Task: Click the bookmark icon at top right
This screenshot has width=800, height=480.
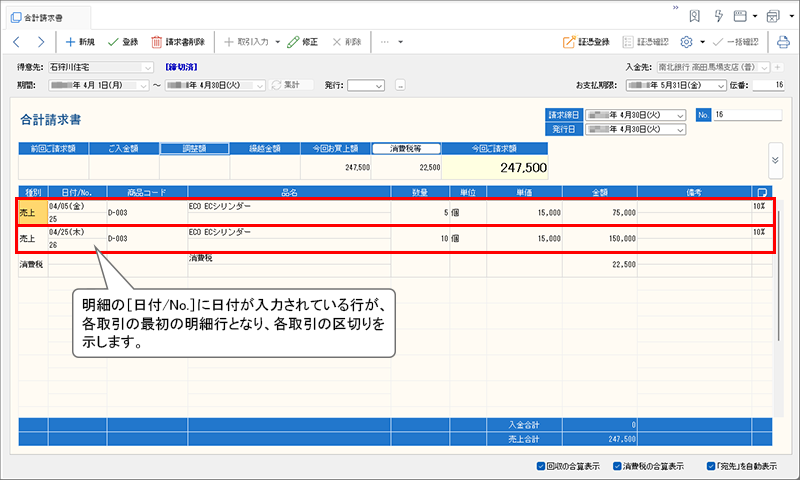Action: [694, 16]
